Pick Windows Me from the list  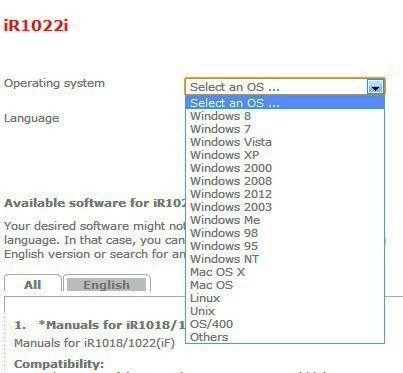click(285, 220)
